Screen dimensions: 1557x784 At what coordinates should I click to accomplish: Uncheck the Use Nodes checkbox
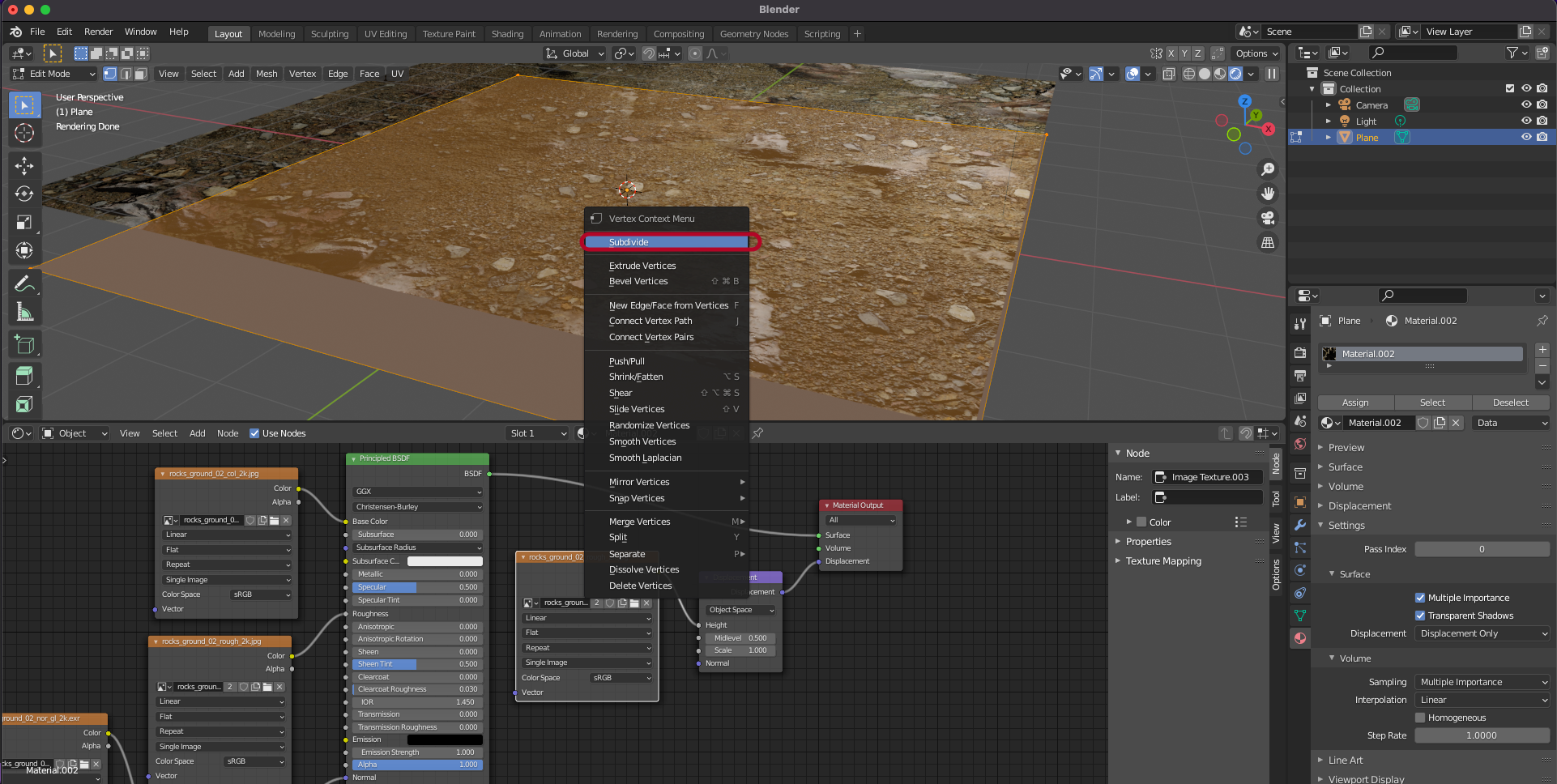(254, 433)
